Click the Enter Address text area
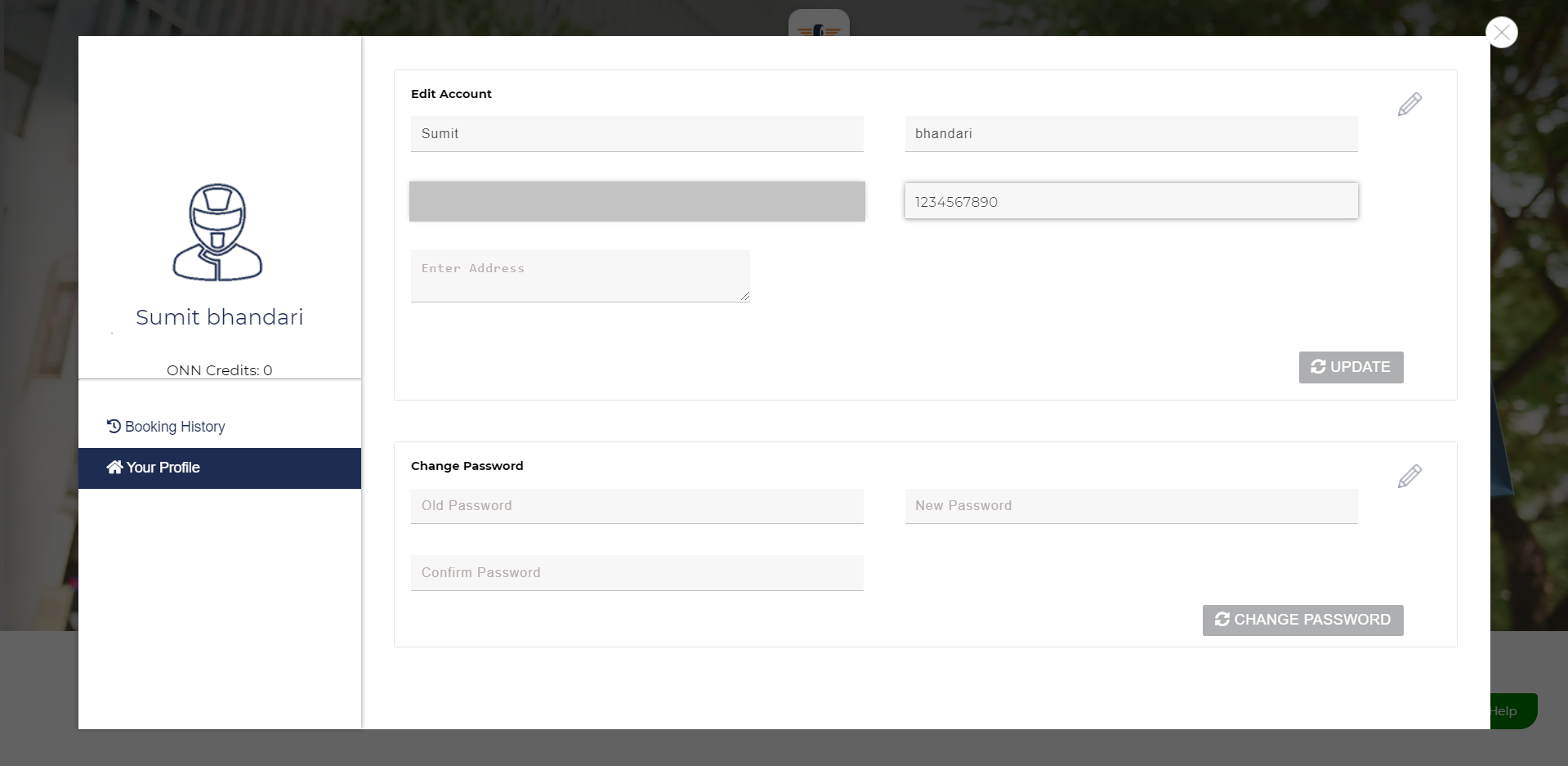The image size is (1568, 766). [x=579, y=275]
